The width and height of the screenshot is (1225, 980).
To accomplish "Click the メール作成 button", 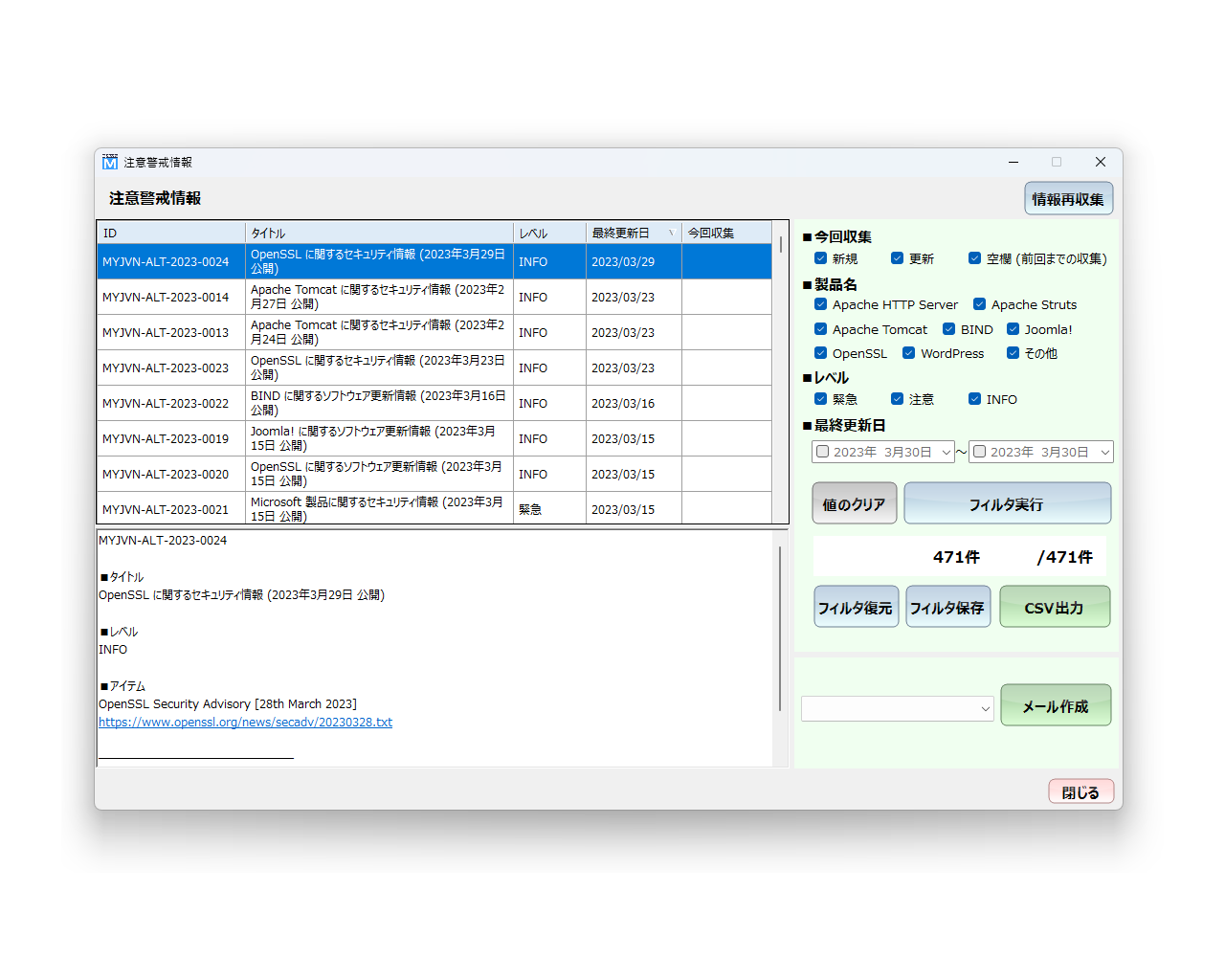I will (1056, 705).
